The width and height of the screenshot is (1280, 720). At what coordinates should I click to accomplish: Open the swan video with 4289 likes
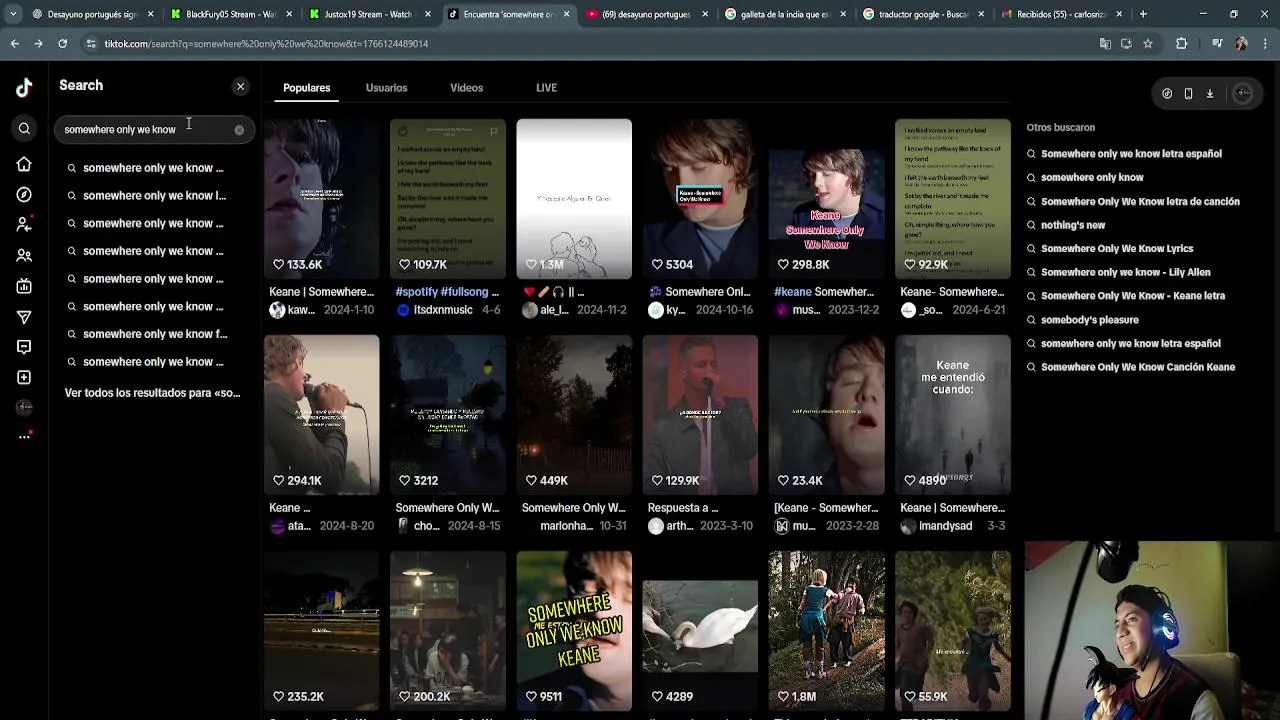700,631
